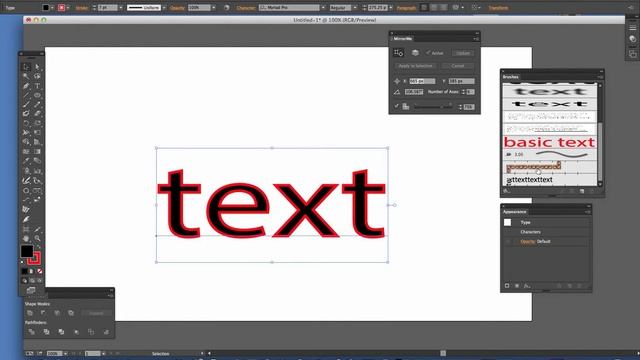
Task: Set color mode to None (red slash)
Action: point(40,271)
